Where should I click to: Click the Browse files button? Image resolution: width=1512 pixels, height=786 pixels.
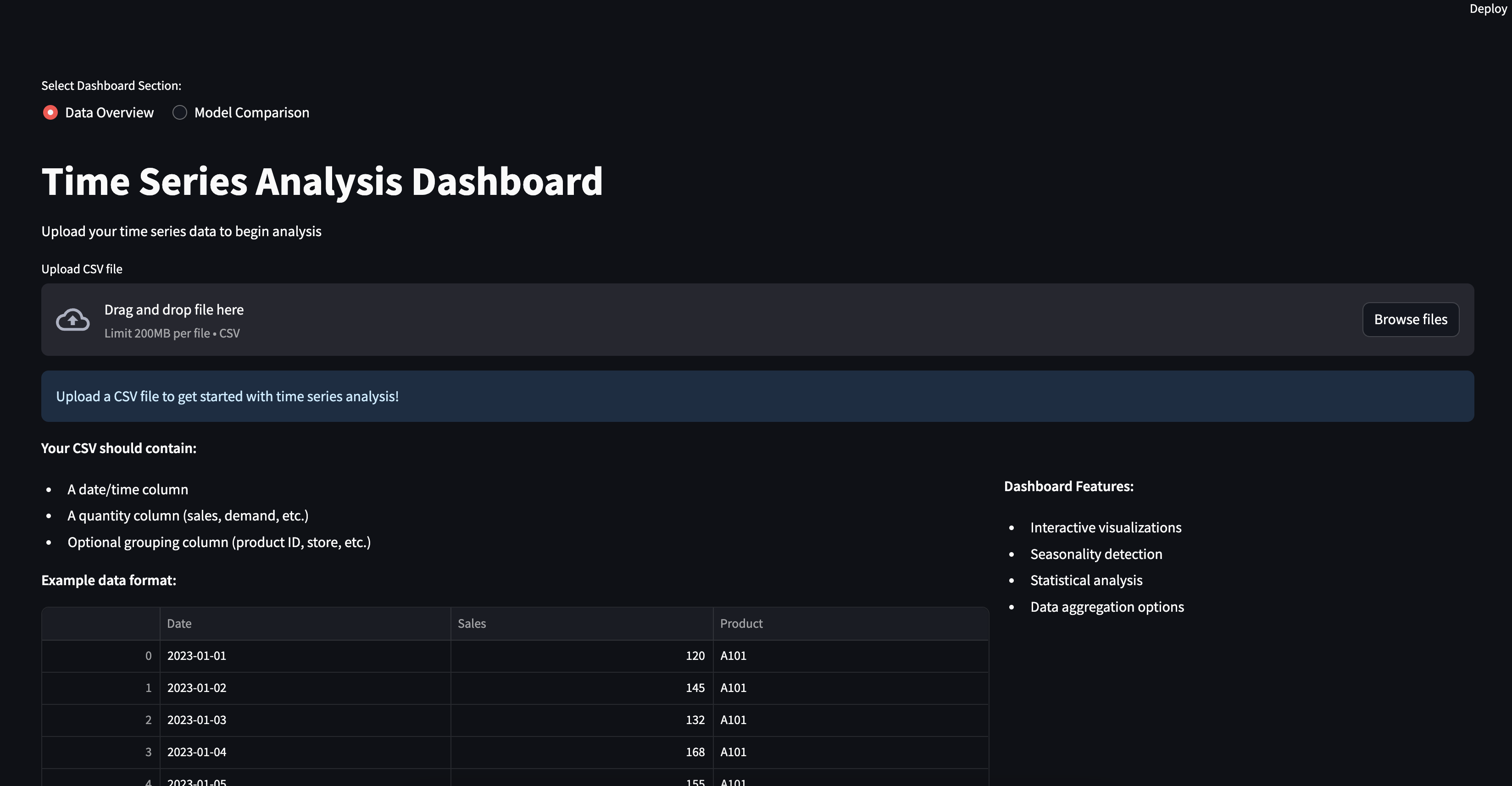click(x=1411, y=320)
